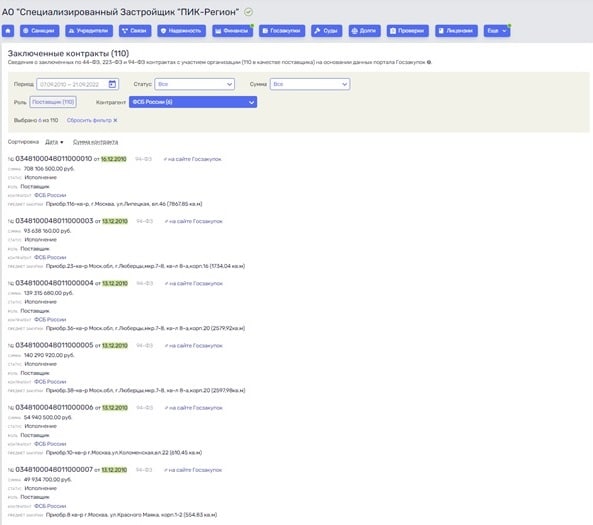The width and height of the screenshot is (593, 525).
Task: Open the Госзакупки section
Action: point(282,31)
